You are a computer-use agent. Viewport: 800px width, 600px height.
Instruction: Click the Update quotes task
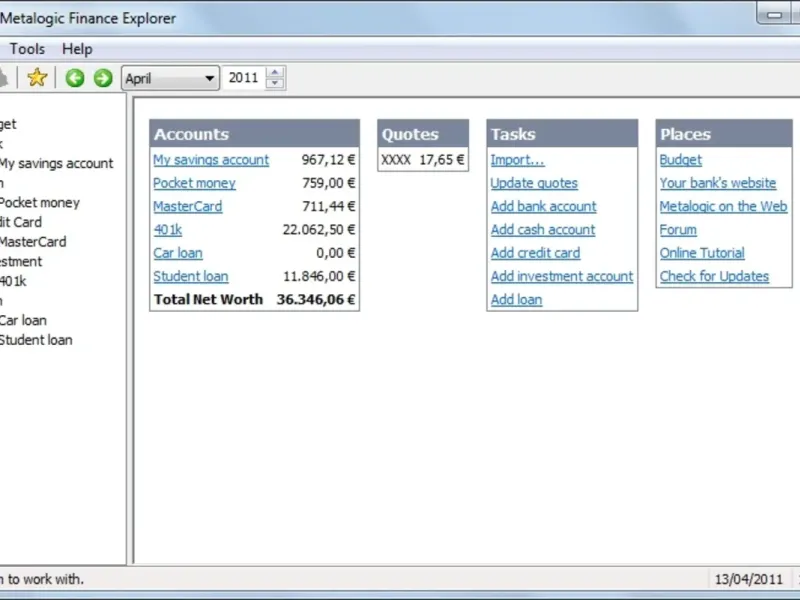point(534,183)
